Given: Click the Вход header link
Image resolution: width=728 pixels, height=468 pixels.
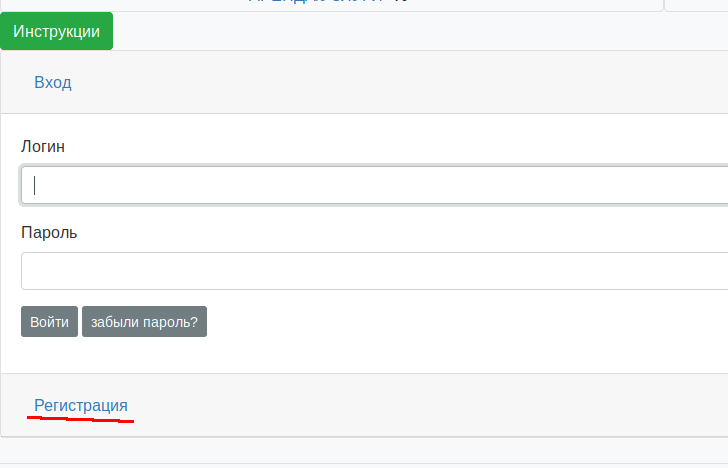Looking at the screenshot, I should pos(53,82).
